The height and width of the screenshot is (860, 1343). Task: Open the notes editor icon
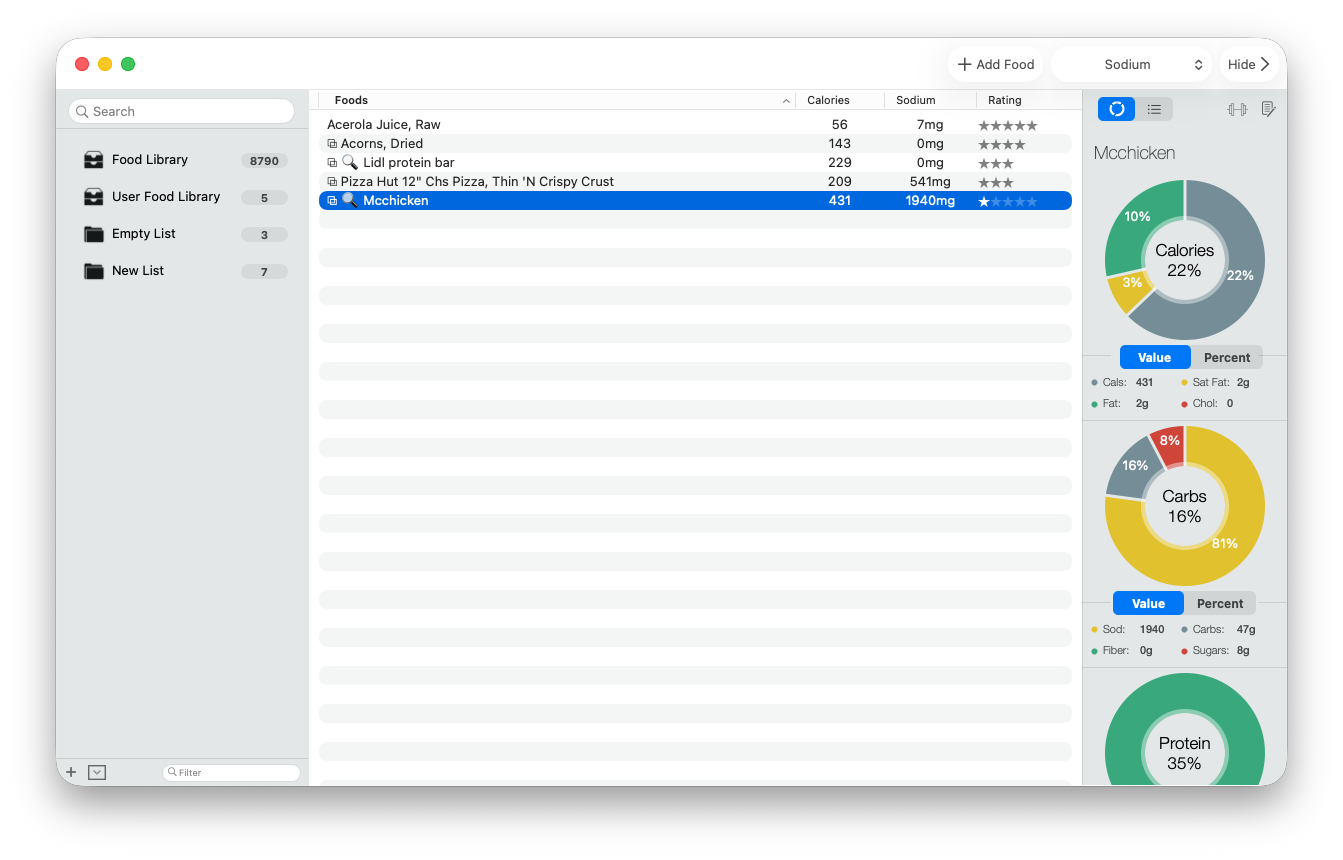click(x=1268, y=109)
